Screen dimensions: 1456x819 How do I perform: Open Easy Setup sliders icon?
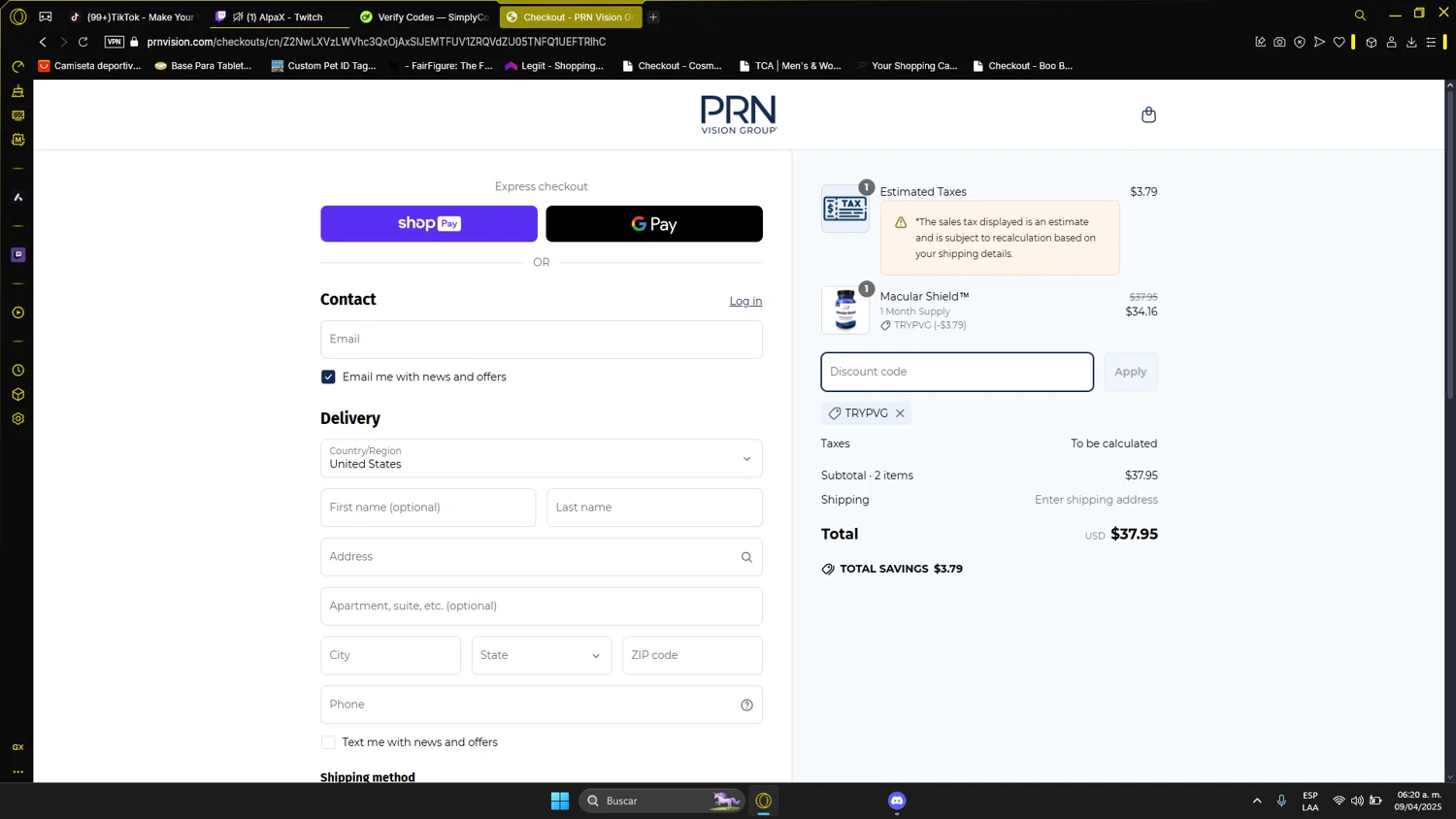point(1431,42)
